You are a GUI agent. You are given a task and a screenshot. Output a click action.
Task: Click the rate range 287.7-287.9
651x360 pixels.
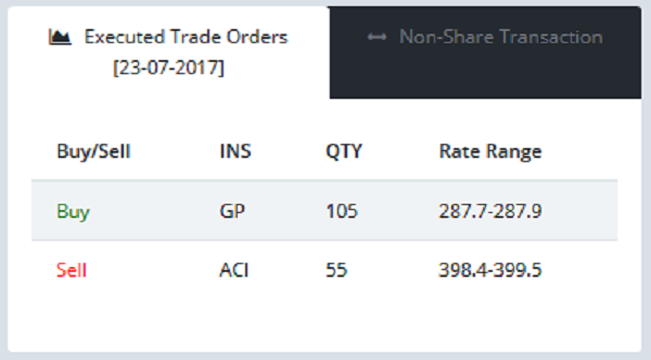coord(490,211)
